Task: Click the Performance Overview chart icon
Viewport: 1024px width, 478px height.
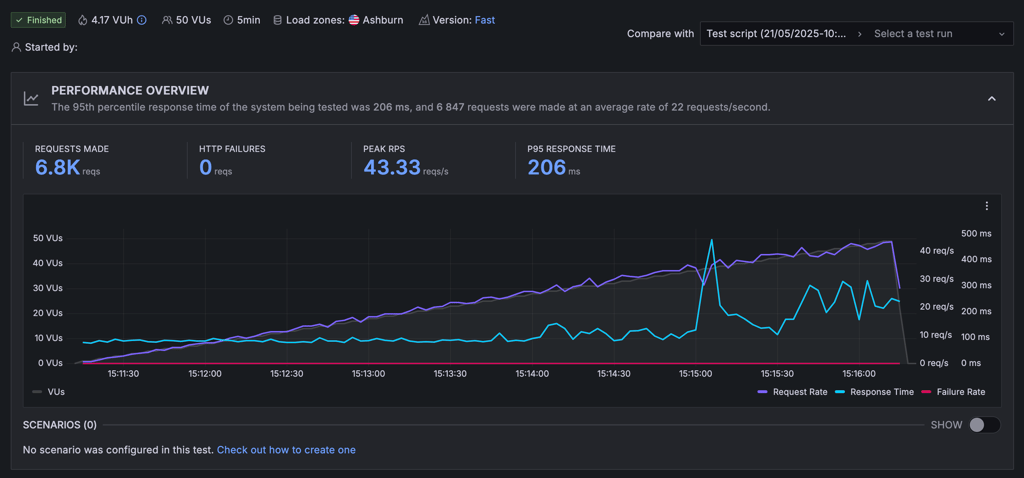Action: (x=31, y=99)
